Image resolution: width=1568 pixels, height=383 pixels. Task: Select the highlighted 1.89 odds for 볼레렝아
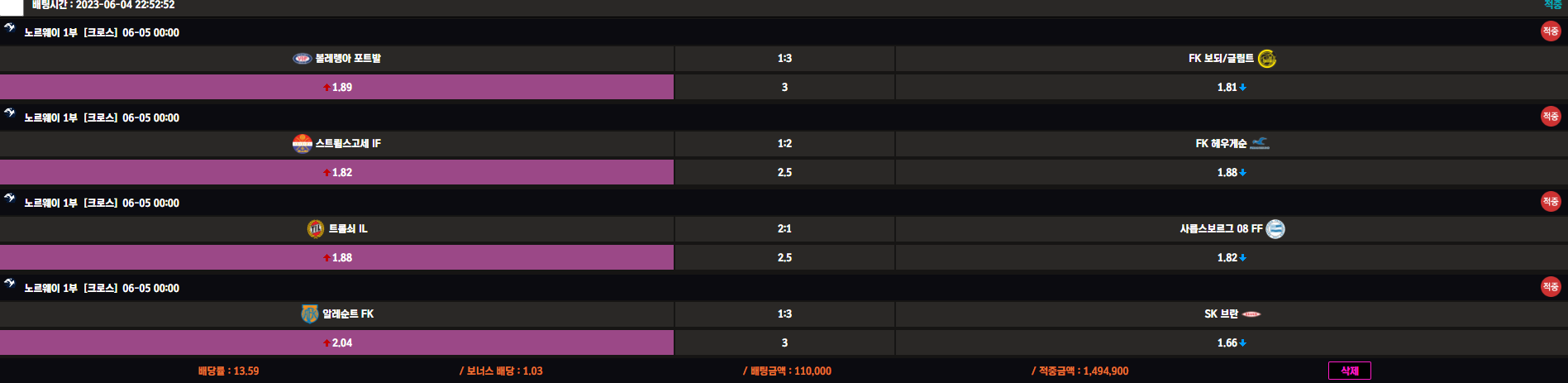(x=337, y=87)
